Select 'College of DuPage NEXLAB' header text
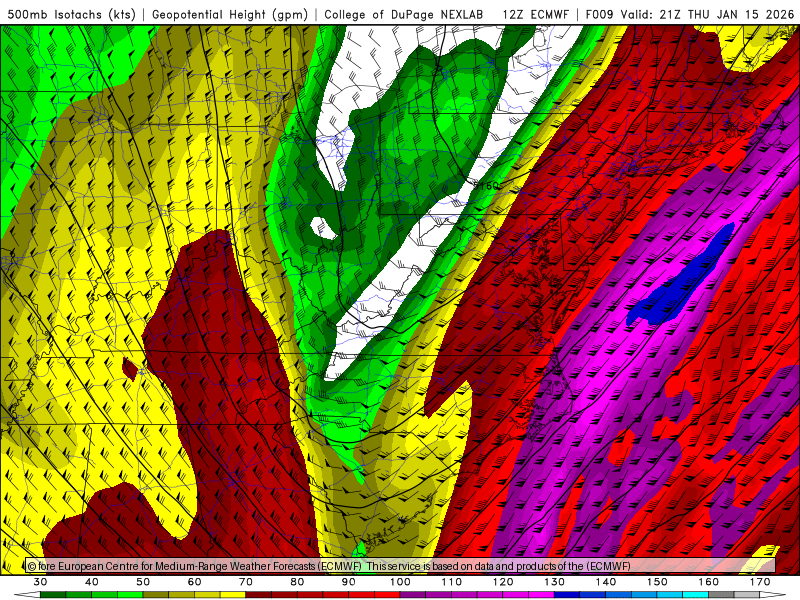Viewport: 800px width, 600px height. coord(404,14)
